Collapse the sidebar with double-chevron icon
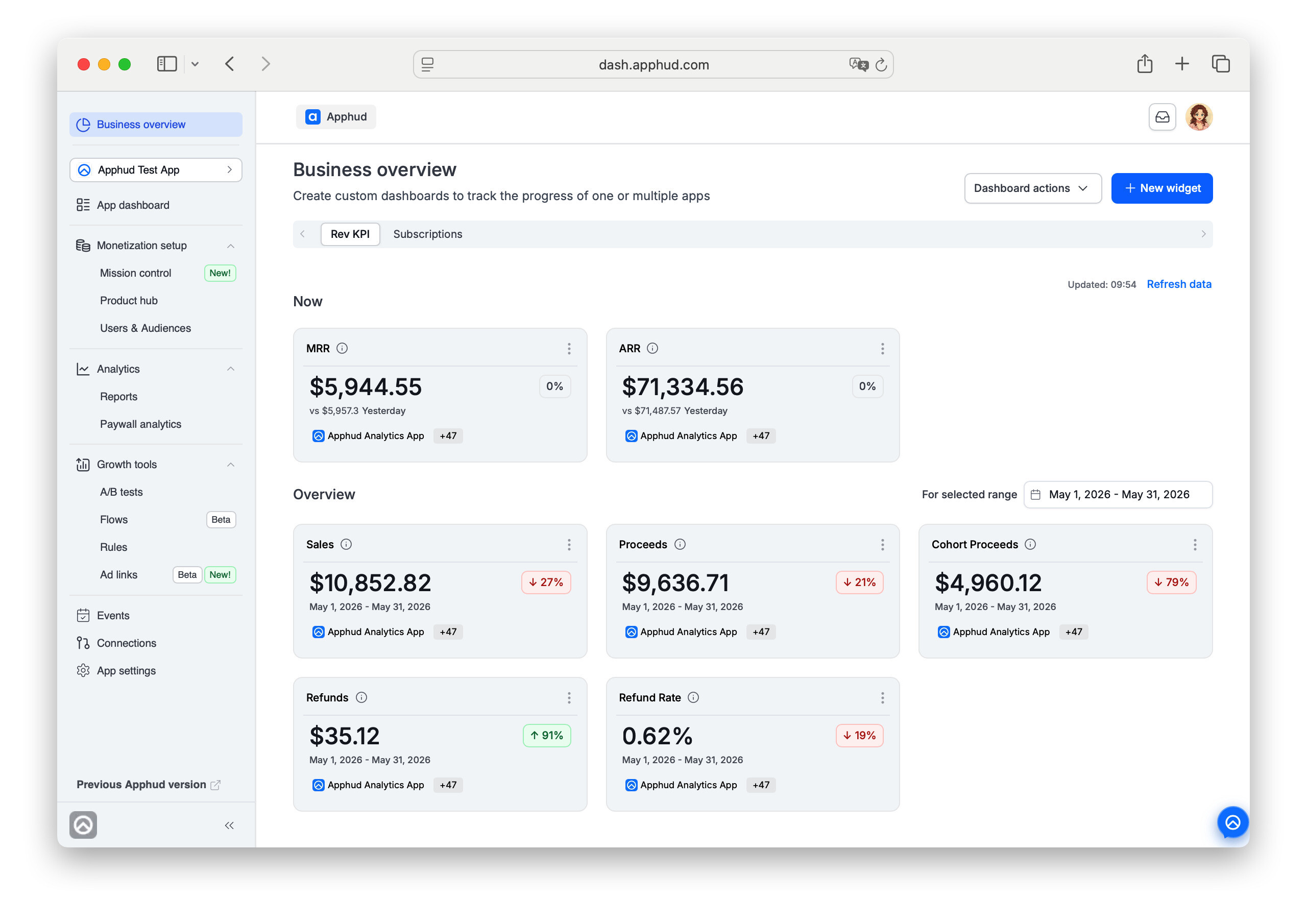The height and width of the screenshot is (924, 1307). pyautogui.click(x=229, y=825)
